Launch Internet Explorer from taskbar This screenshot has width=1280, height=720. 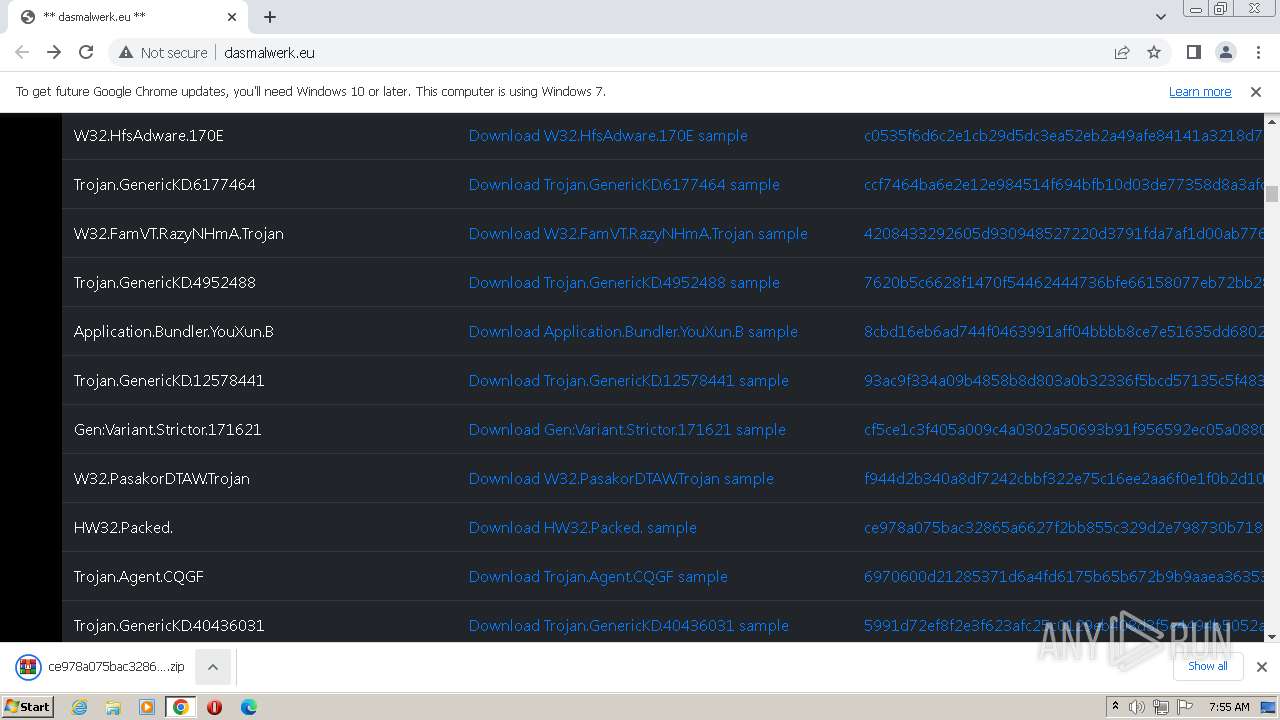click(79, 707)
